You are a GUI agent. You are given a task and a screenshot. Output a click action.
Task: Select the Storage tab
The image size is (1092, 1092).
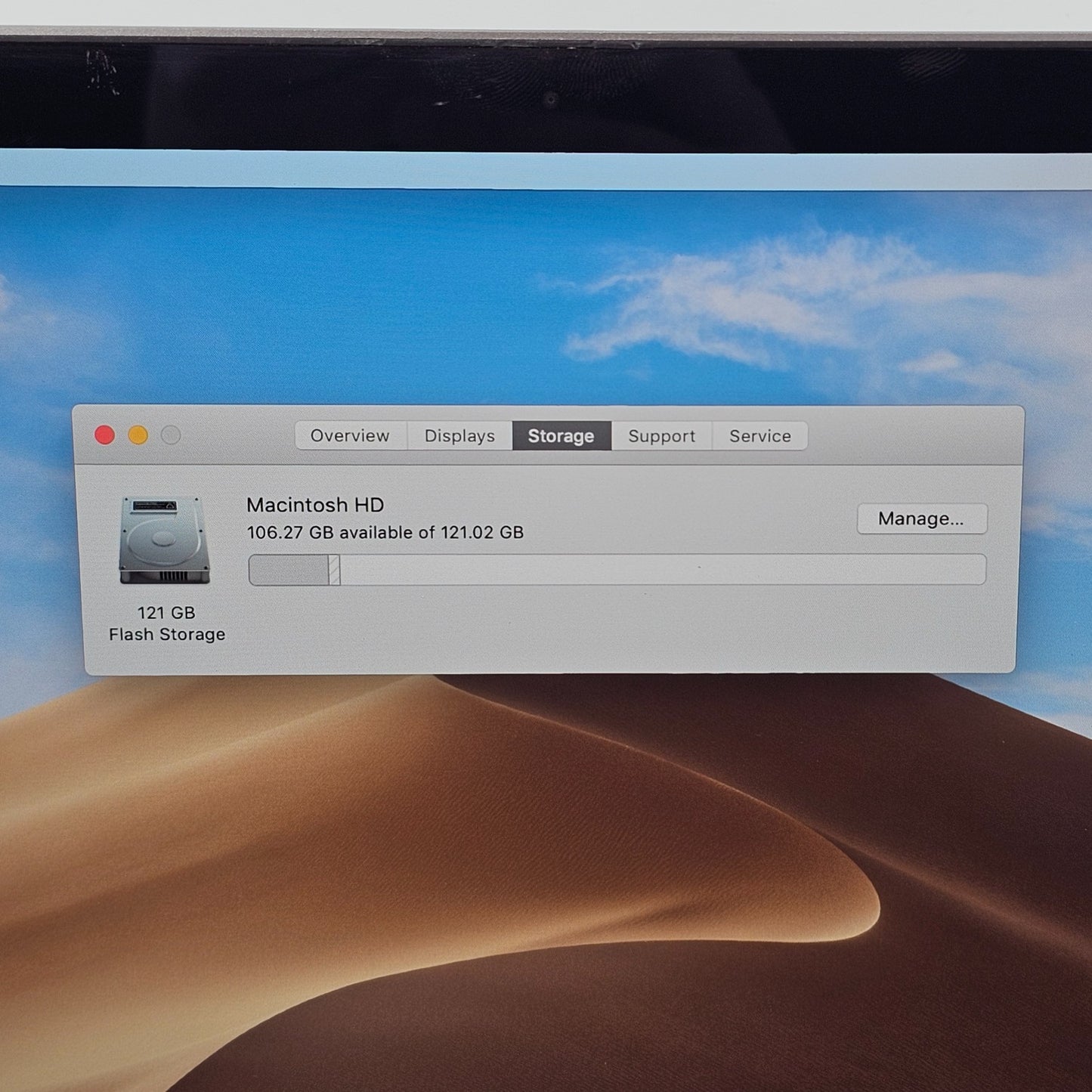click(561, 436)
